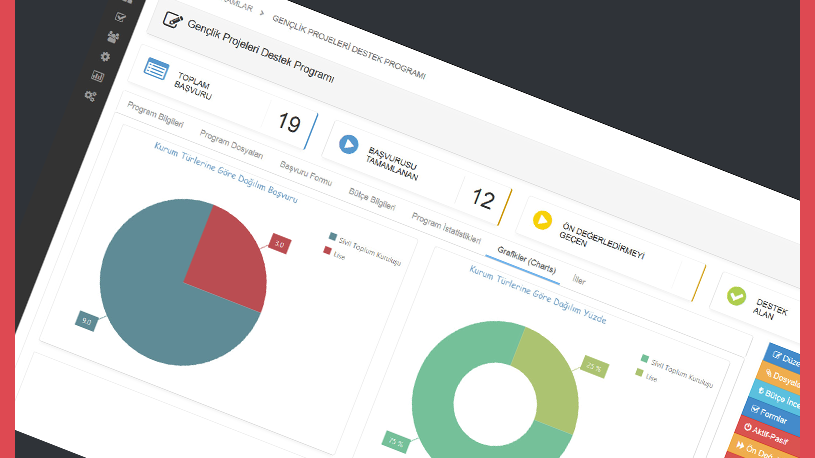Open the bar chart sidebar icon

(98, 76)
